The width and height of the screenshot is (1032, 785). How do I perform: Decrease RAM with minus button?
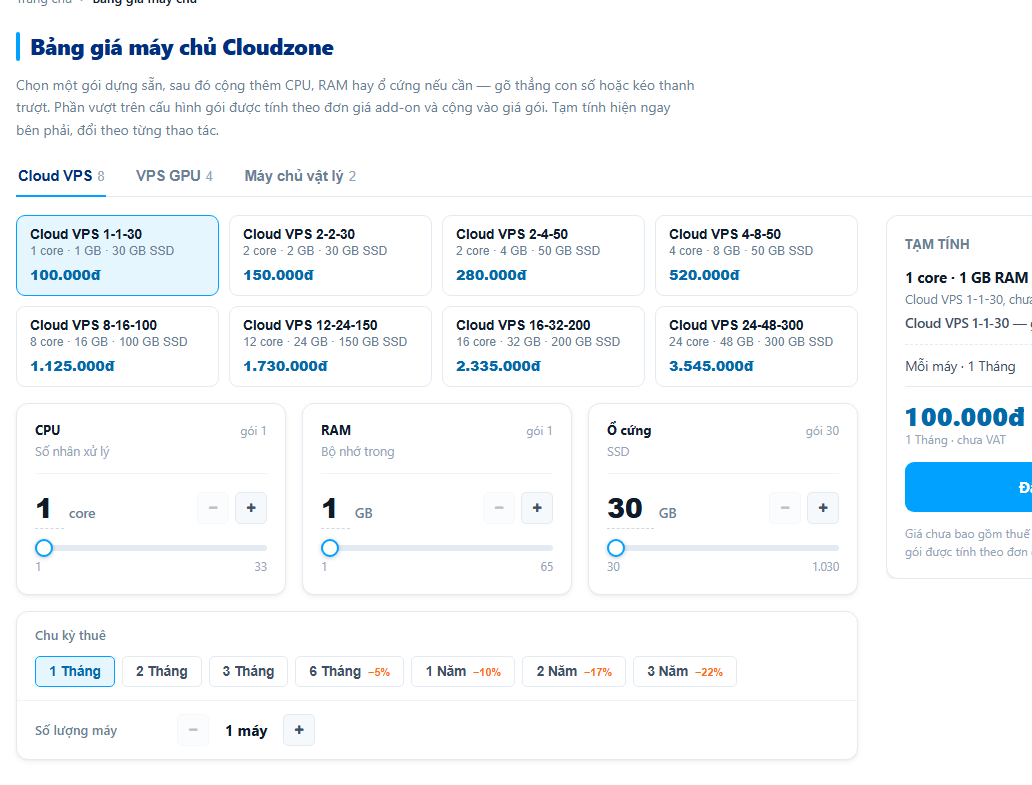(x=499, y=508)
